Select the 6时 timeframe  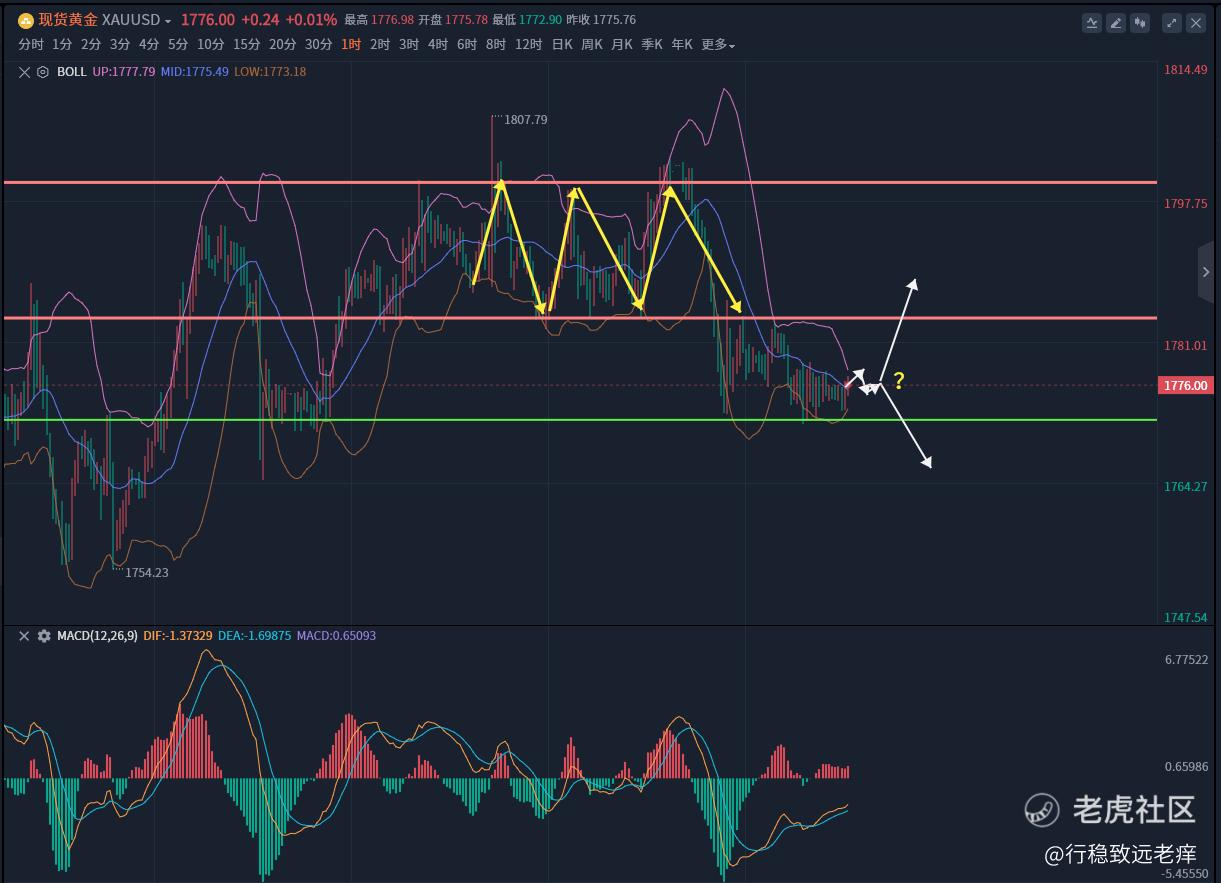[467, 45]
